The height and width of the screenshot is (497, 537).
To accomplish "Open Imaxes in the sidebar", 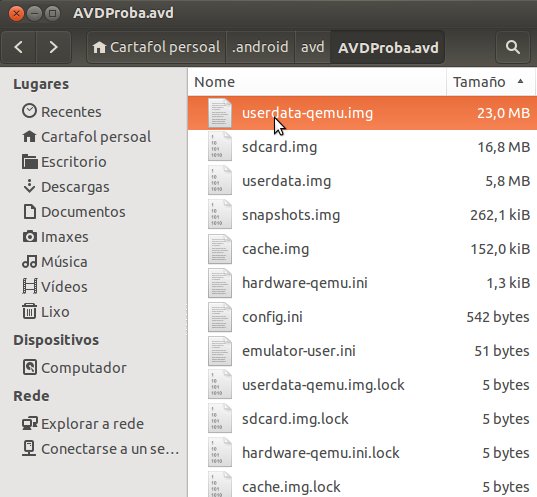I will (x=65, y=237).
